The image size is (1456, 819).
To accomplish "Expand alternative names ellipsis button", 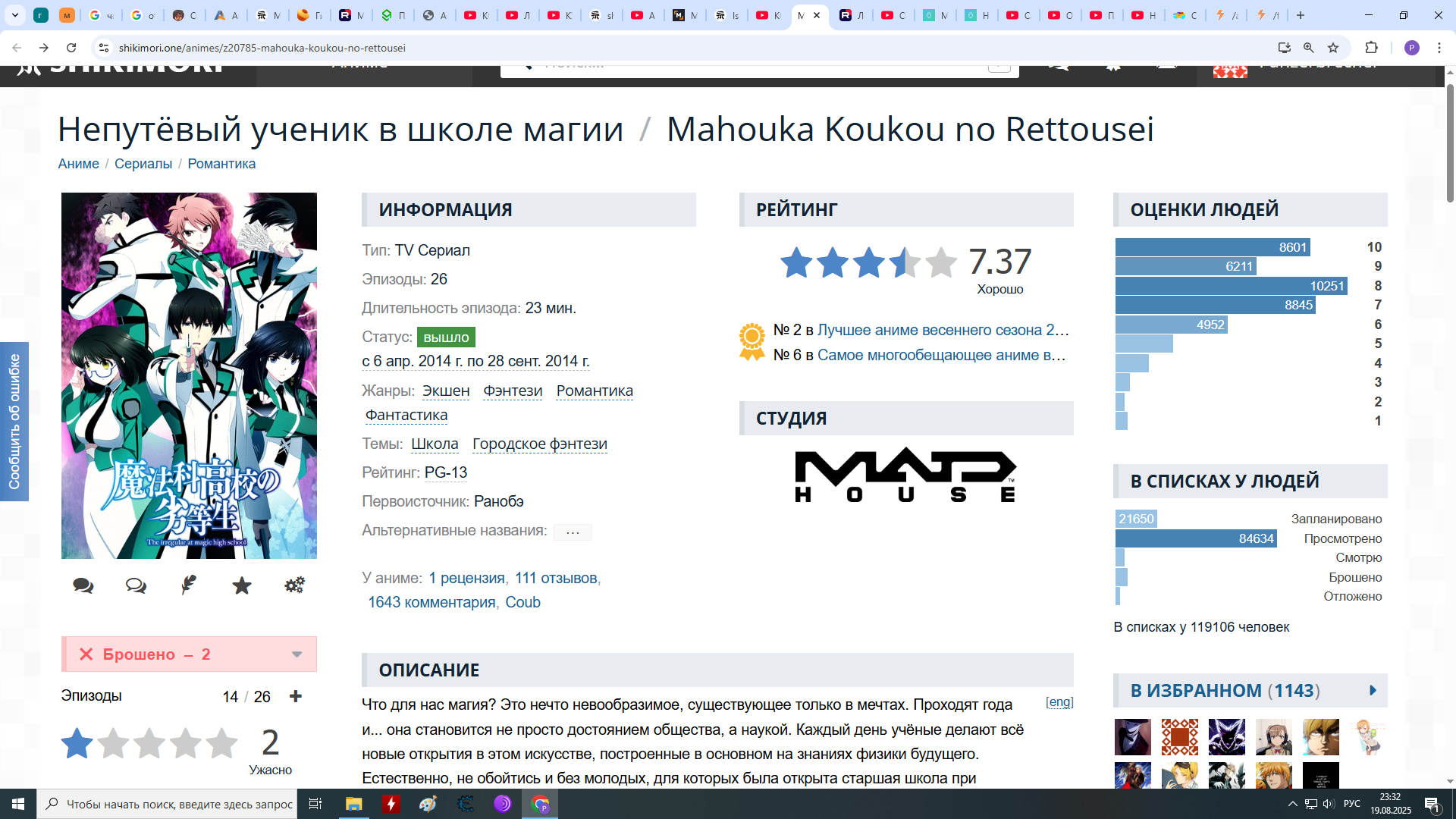I will pyautogui.click(x=573, y=532).
